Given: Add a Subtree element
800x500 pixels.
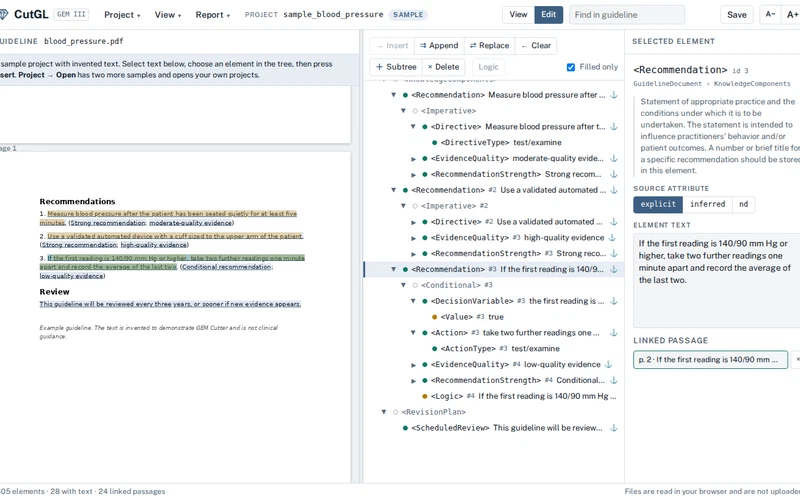Looking at the screenshot, I should pos(396,67).
